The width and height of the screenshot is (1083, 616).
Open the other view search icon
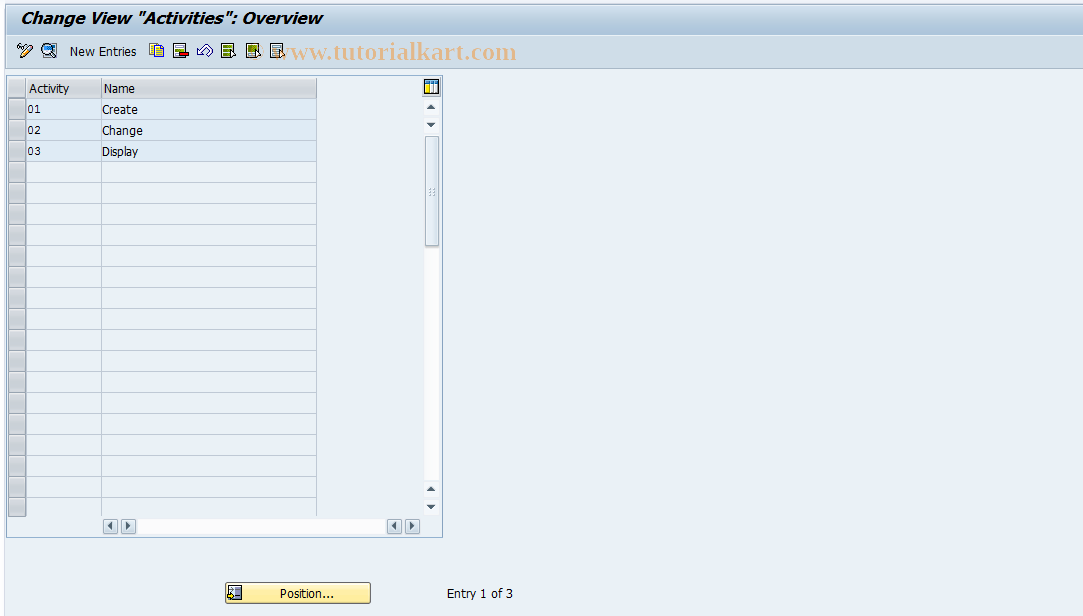pos(49,51)
